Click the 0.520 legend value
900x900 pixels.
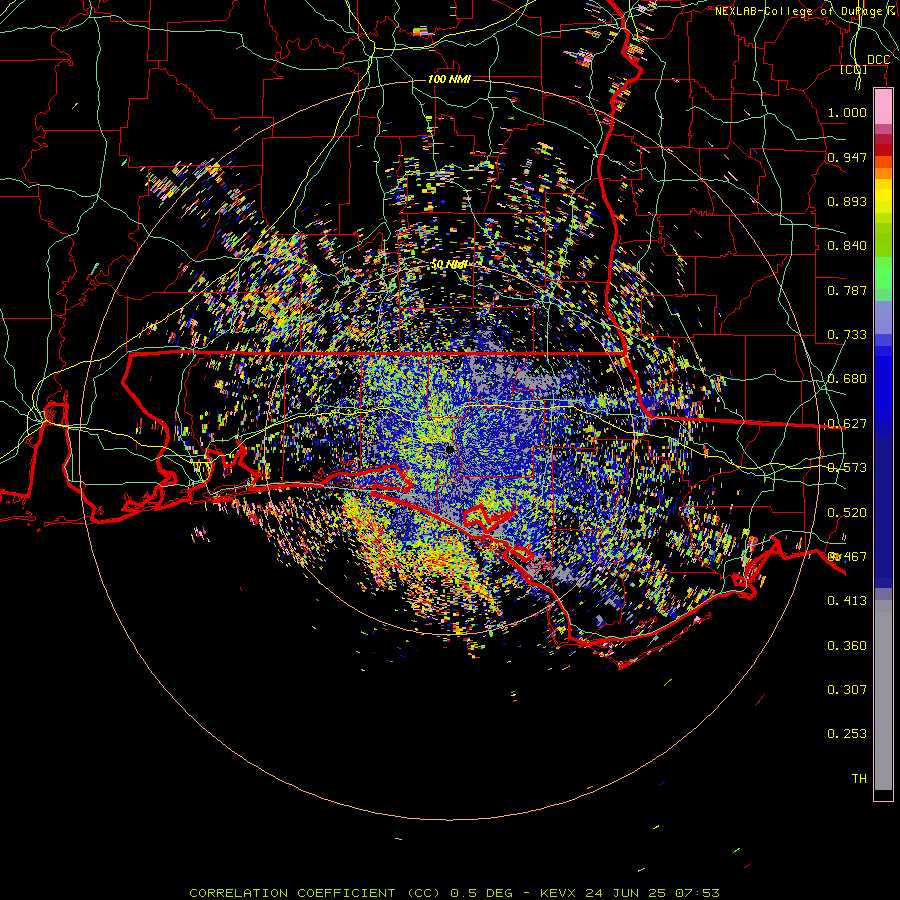847,513
